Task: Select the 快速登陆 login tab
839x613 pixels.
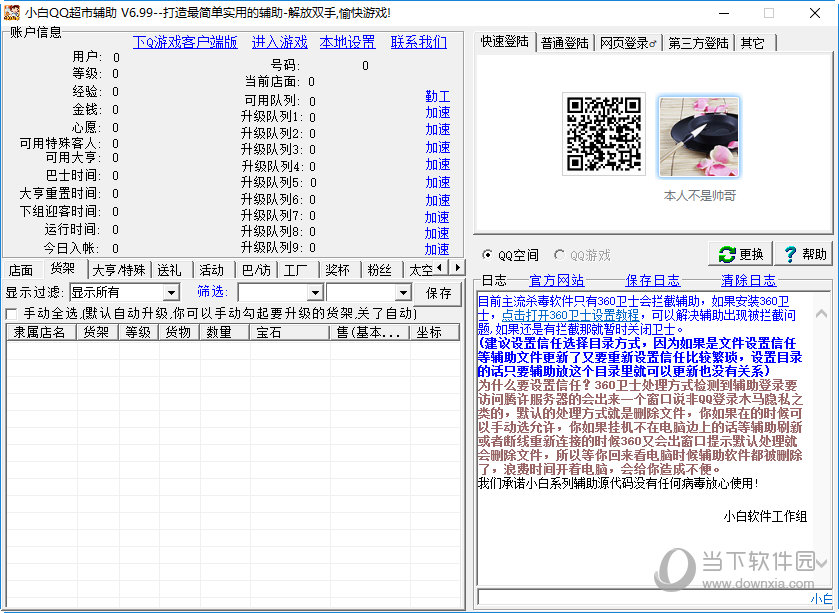Action: tap(505, 41)
